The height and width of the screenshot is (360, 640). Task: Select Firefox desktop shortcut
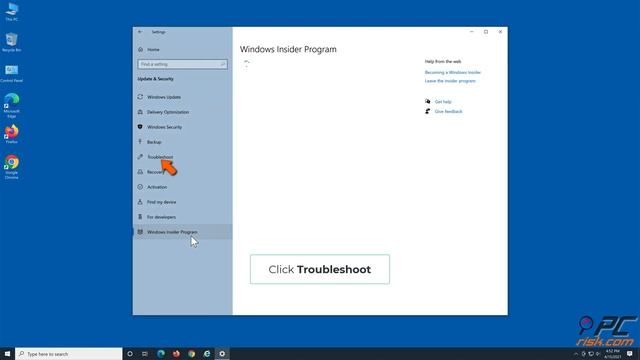coord(11,134)
